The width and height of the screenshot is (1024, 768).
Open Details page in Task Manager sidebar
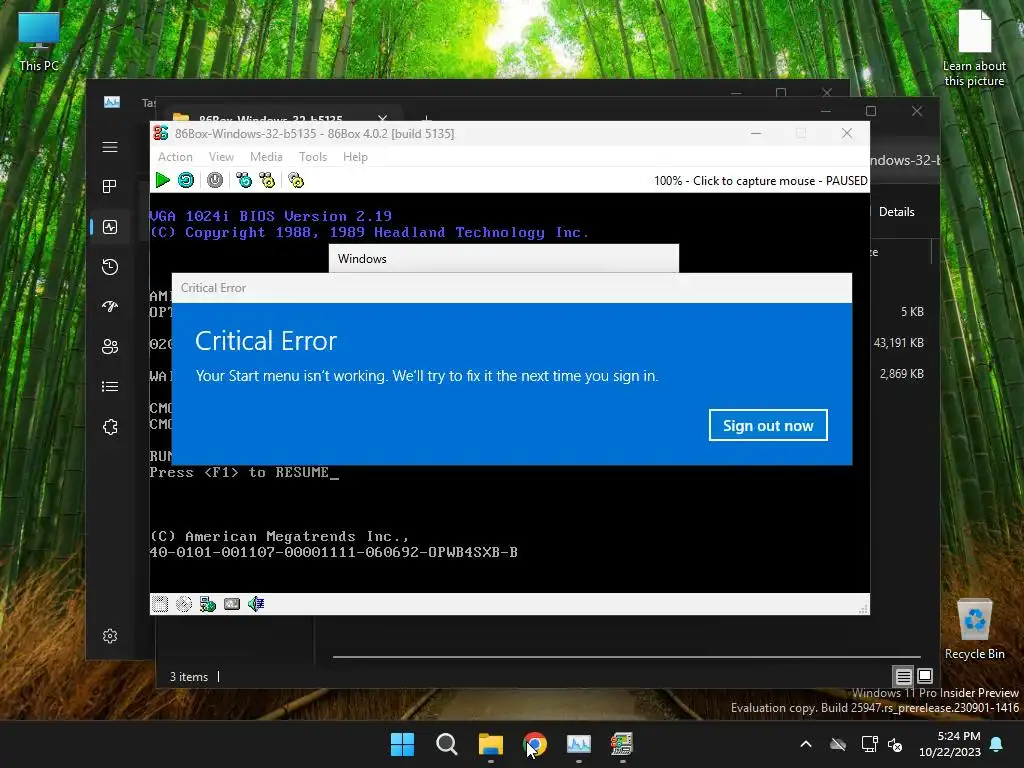pyautogui.click(x=110, y=387)
